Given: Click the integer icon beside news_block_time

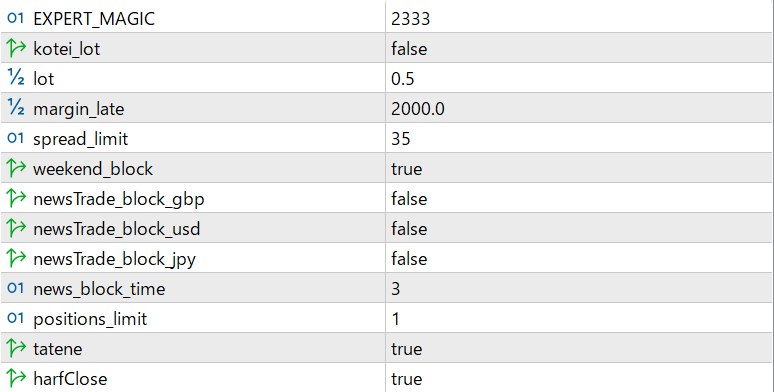Looking at the screenshot, I should (16, 288).
